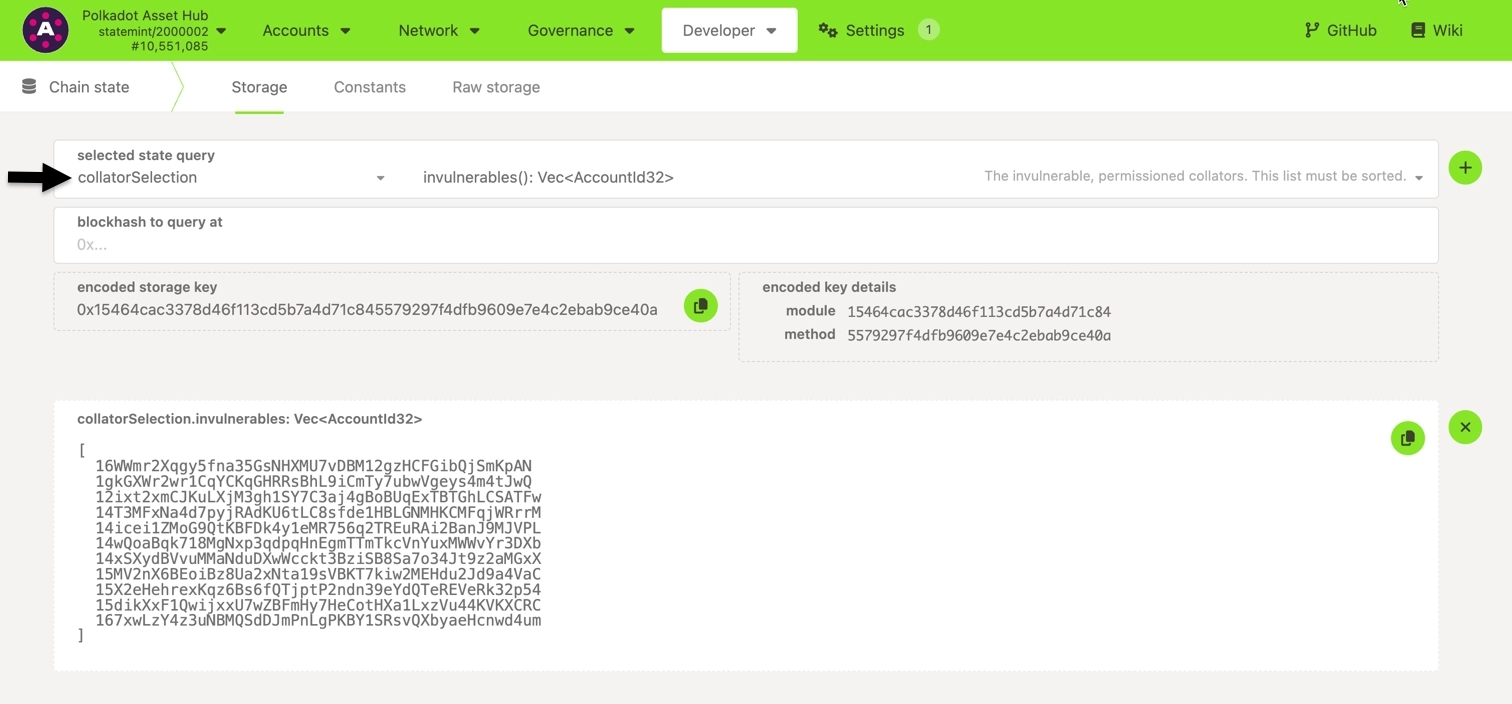
Task: Expand the Network menu
Action: coord(438,30)
